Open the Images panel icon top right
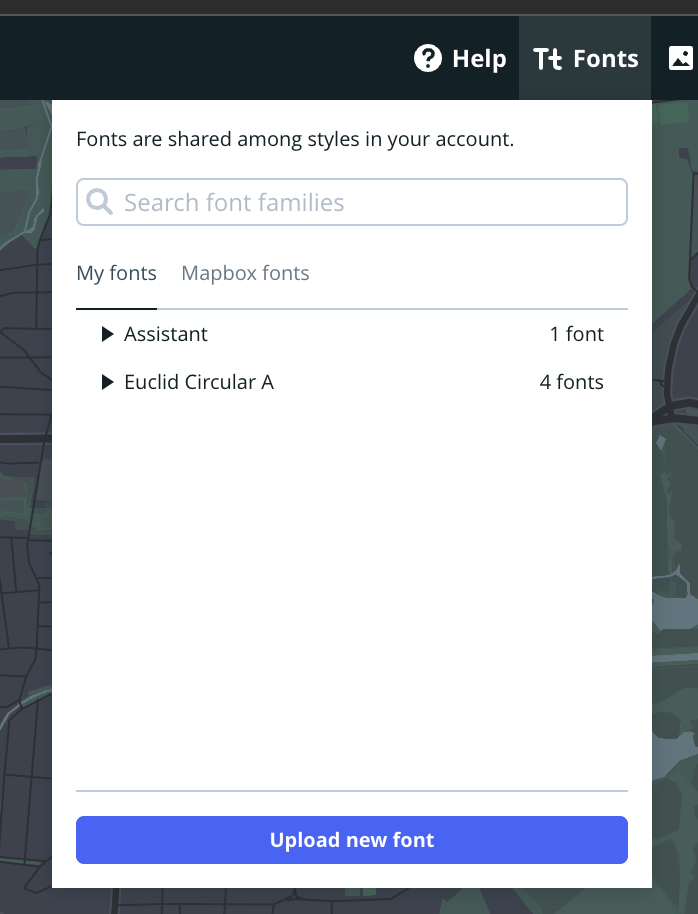 (681, 58)
